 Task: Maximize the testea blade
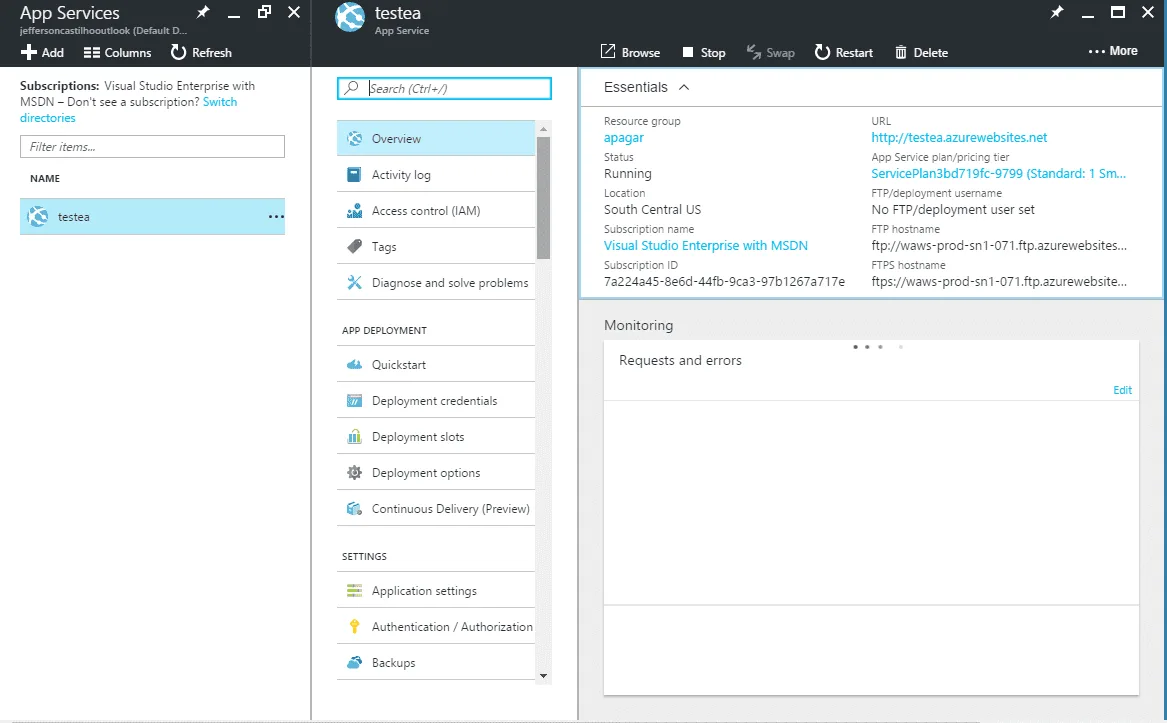[x=1118, y=12]
